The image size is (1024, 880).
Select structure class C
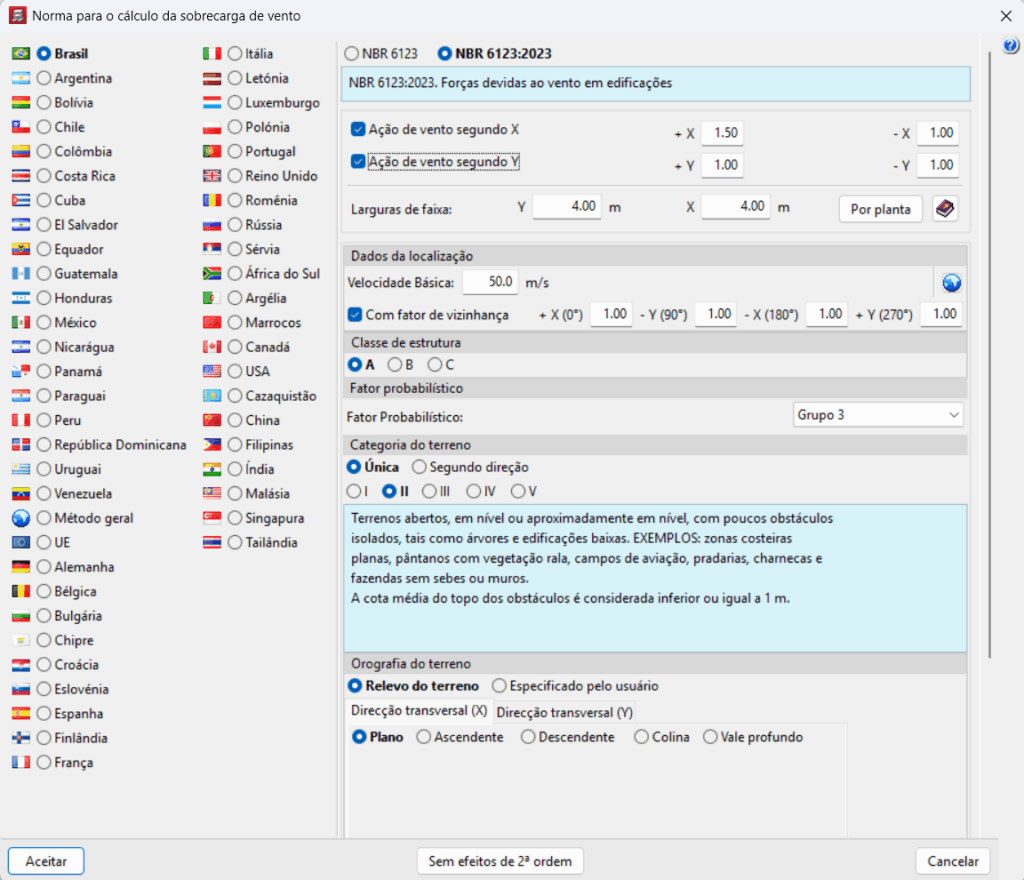(434, 365)
